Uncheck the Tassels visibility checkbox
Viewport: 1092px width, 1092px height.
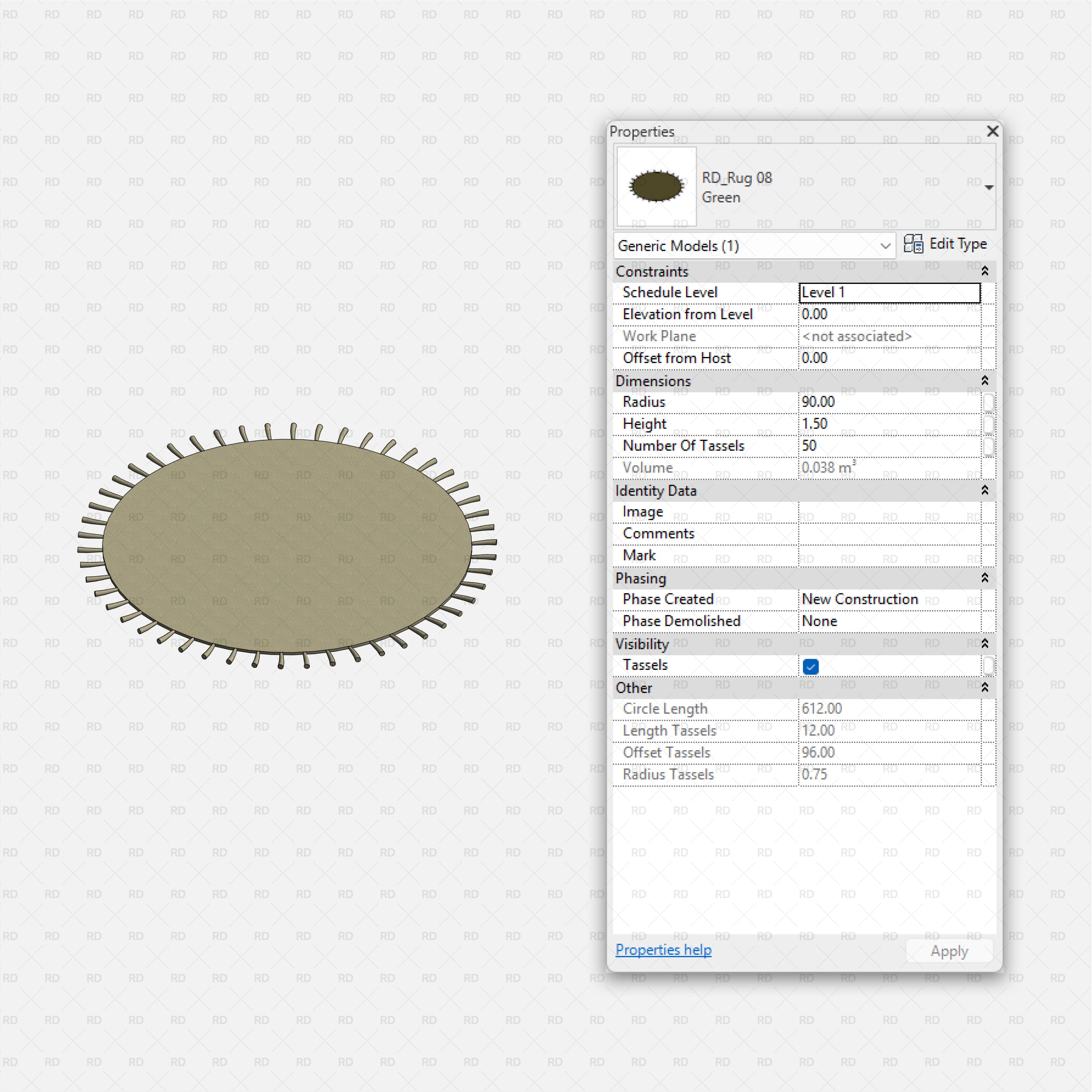810,666
